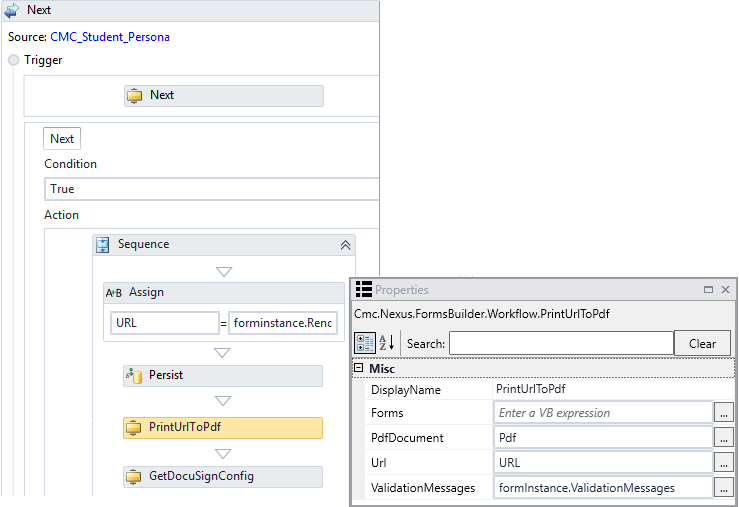Click the Persist activity icon
Image resolution: width=739 pixels, height=507 pixels.
pyautogui.click(x=134, y=375)
